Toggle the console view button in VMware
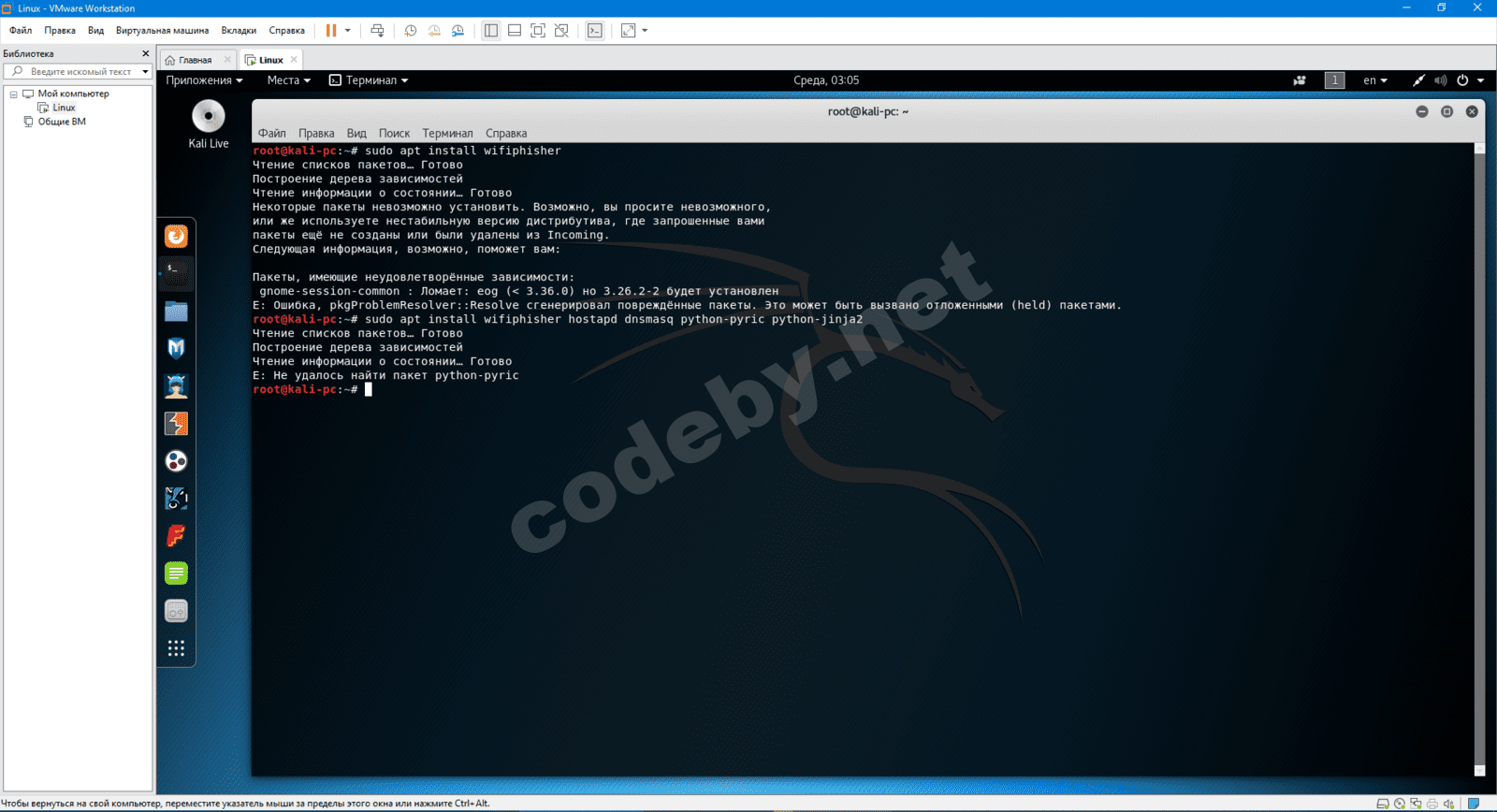This screenshot has width=1497, height=812. [x=595, y=31]
